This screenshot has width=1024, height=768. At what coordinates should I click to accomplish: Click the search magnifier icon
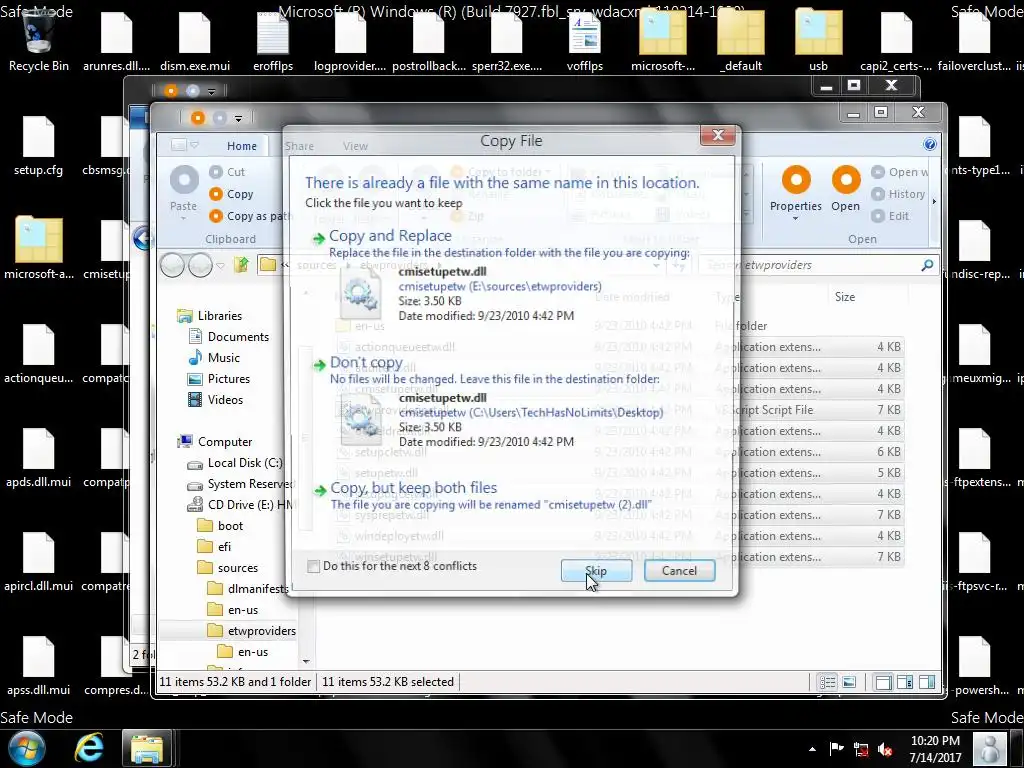(x=927, y=265)
